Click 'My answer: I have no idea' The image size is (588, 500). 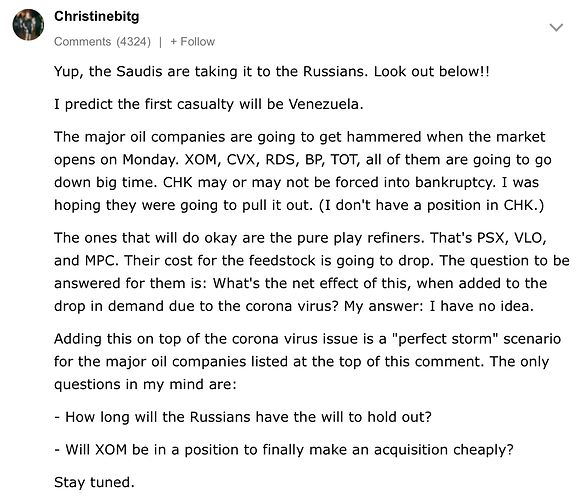tap(439, 306)
